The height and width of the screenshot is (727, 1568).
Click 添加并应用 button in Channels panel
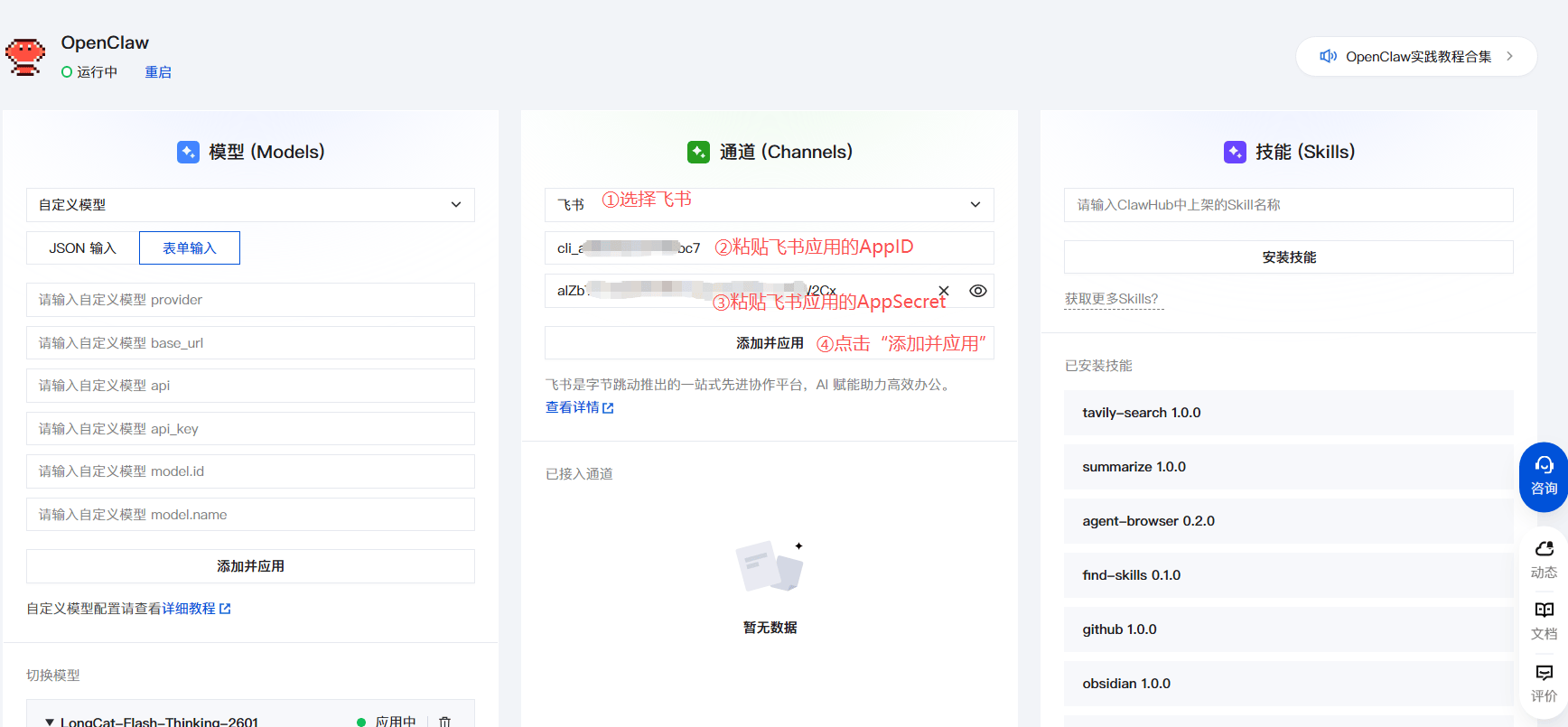point(770,343)
